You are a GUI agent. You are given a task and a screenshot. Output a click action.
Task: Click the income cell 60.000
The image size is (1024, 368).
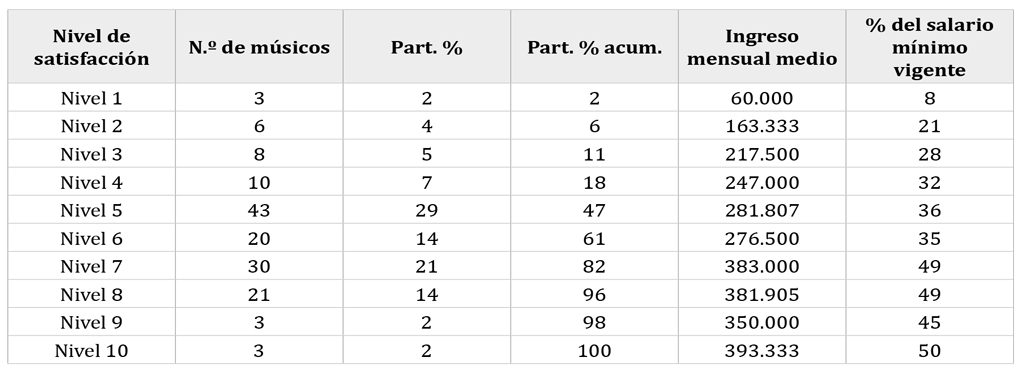[762, 98]
